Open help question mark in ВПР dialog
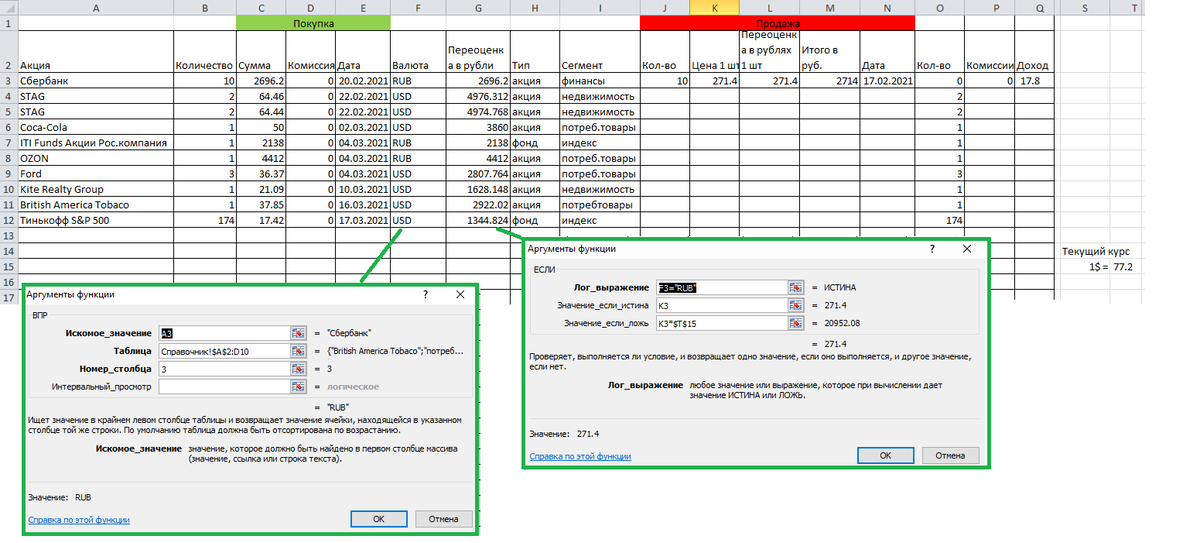1200x543 pixels. [x=424, y=295]
